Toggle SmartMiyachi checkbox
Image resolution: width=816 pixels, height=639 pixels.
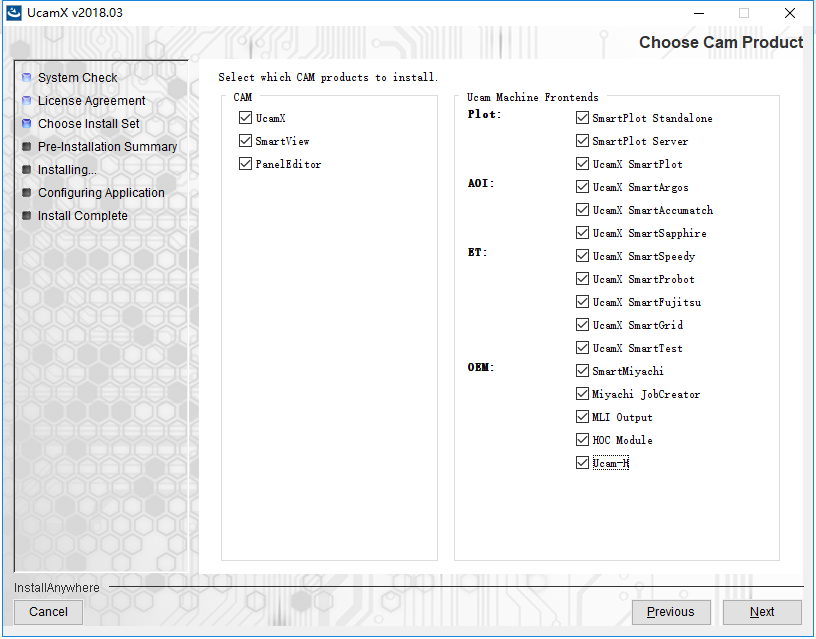pos(582,370)
